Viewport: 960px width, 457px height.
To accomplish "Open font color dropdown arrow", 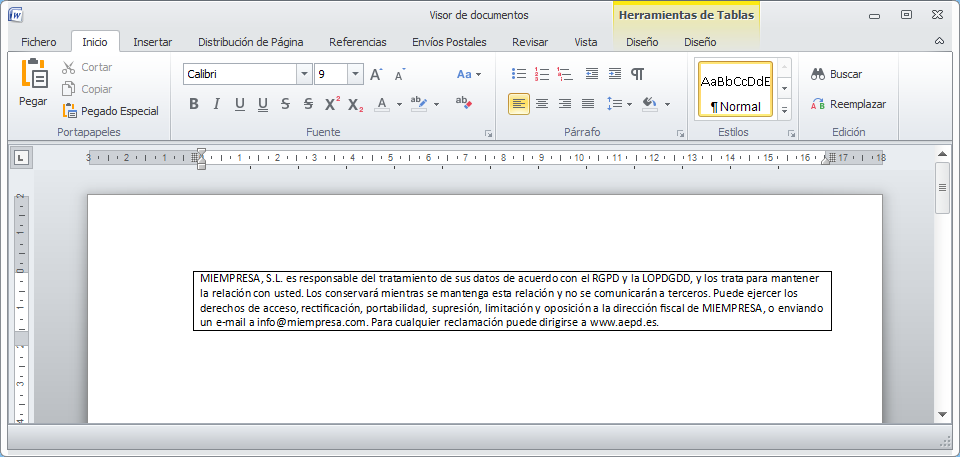I will point(399,104).
